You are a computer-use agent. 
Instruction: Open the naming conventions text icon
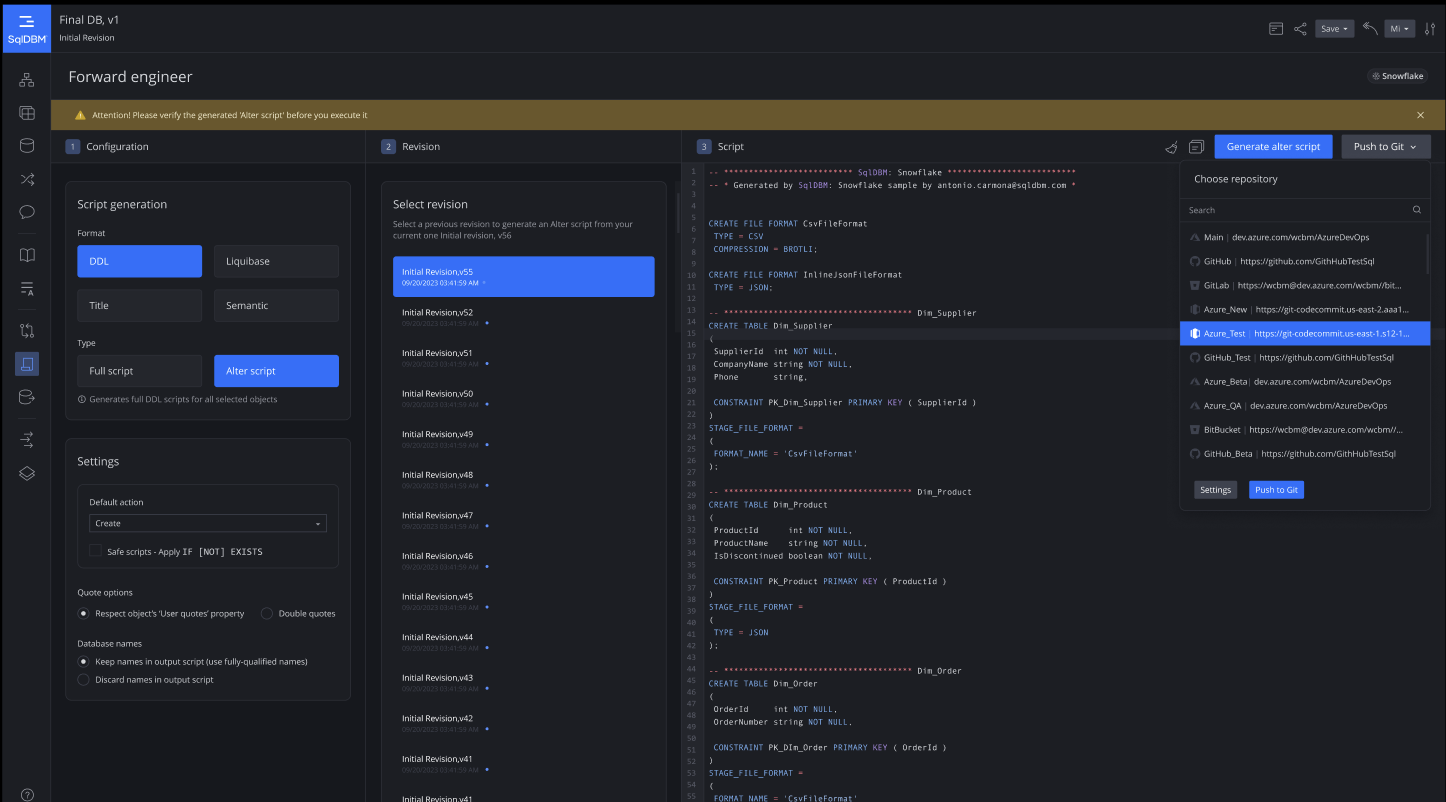[x=27, y=289]
